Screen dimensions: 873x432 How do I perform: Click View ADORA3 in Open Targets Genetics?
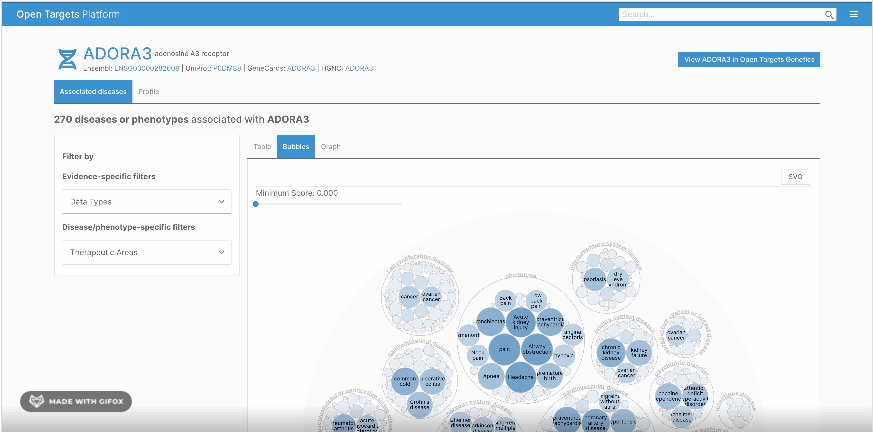749,60
